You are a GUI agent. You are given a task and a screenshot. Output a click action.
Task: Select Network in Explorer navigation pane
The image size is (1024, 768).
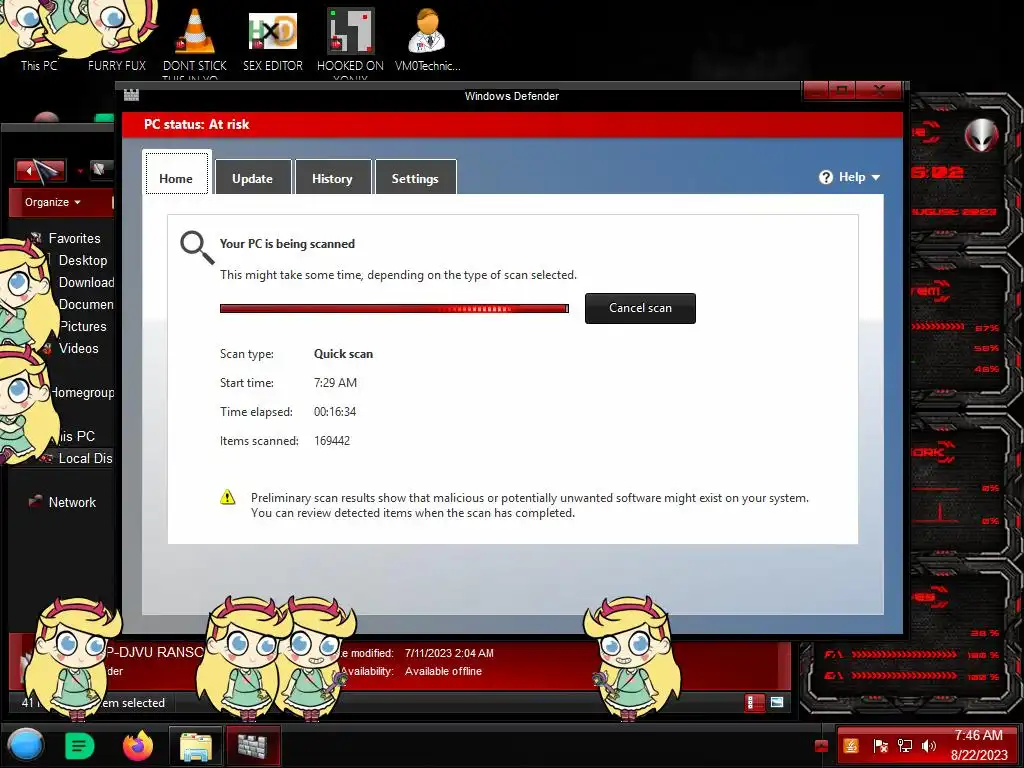(x=72, y=502)
